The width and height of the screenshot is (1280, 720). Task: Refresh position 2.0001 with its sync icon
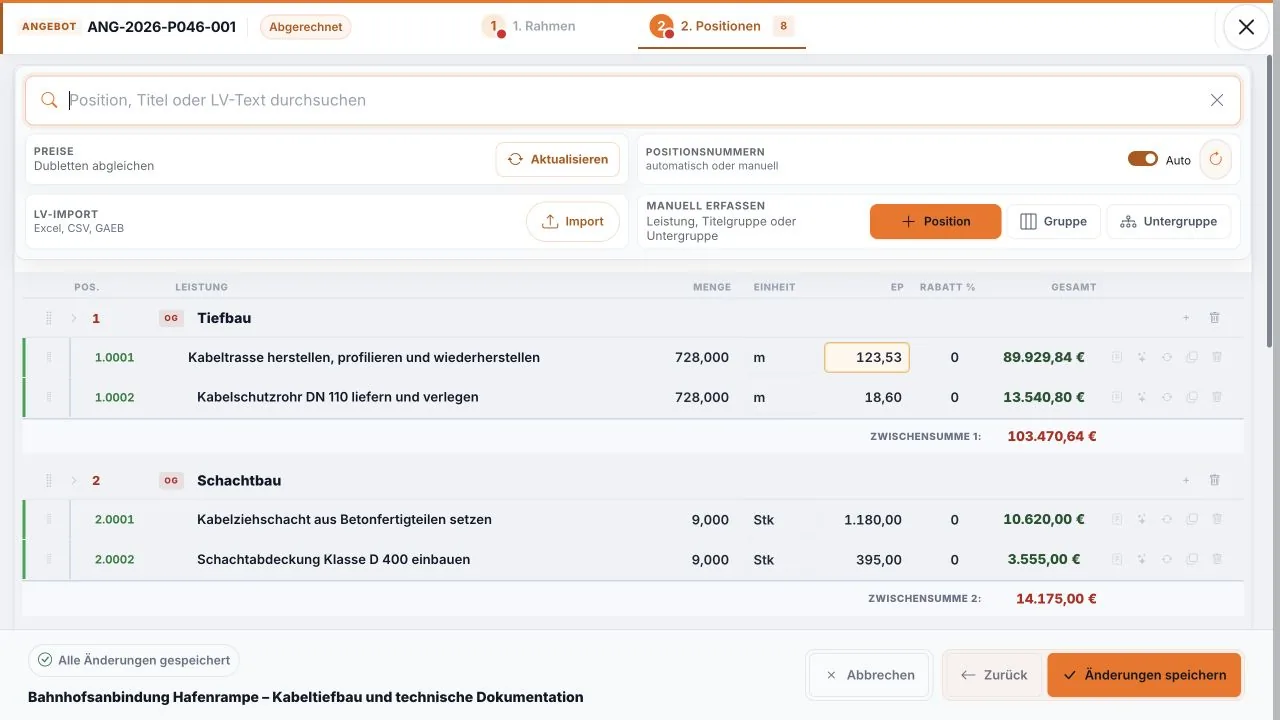1167,519
